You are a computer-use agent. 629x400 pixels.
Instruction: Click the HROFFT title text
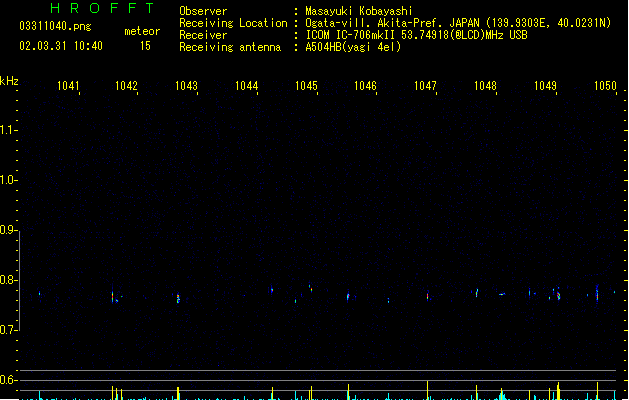click(x=102, y=8)
